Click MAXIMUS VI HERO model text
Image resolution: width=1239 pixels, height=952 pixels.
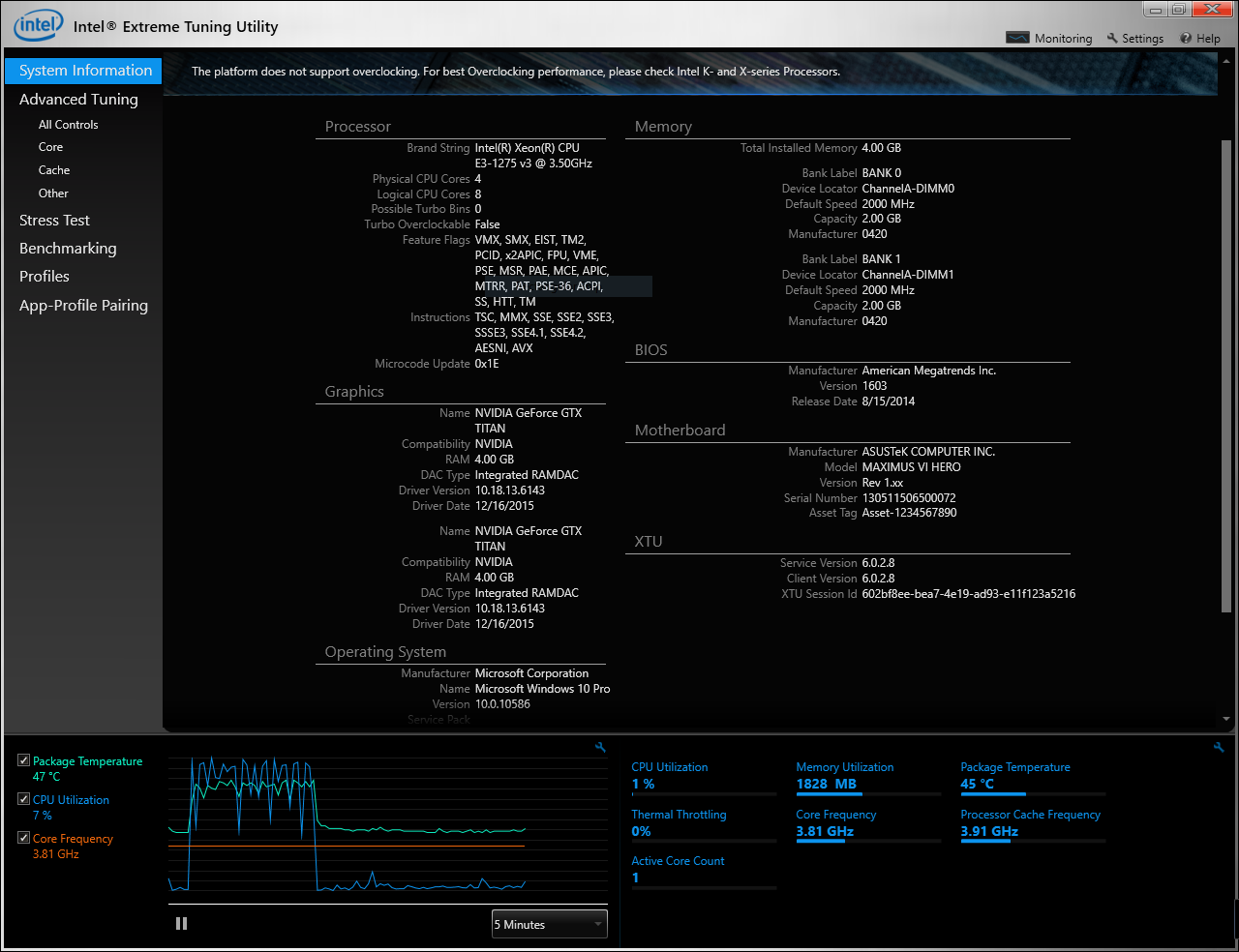click(x=912, y=467)
